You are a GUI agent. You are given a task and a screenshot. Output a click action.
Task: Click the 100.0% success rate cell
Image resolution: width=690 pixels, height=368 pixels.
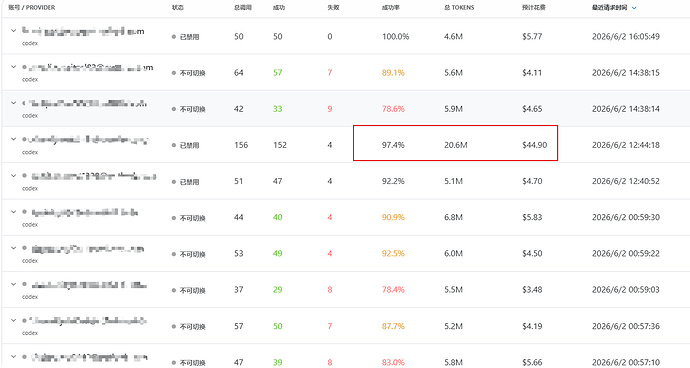(396, 37)
